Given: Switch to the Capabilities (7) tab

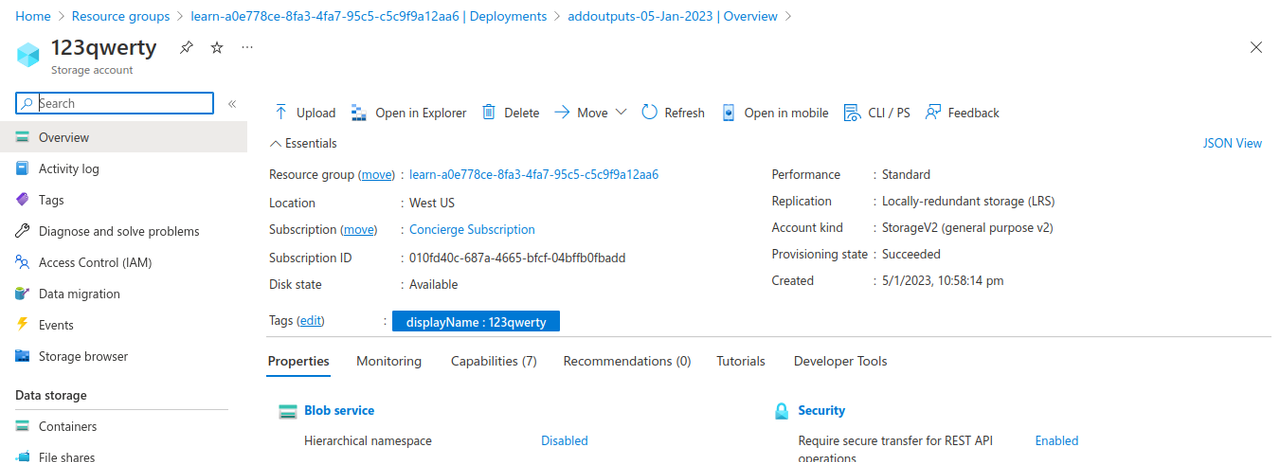Looking at the screenshot, I should click(x=494, y=361).
